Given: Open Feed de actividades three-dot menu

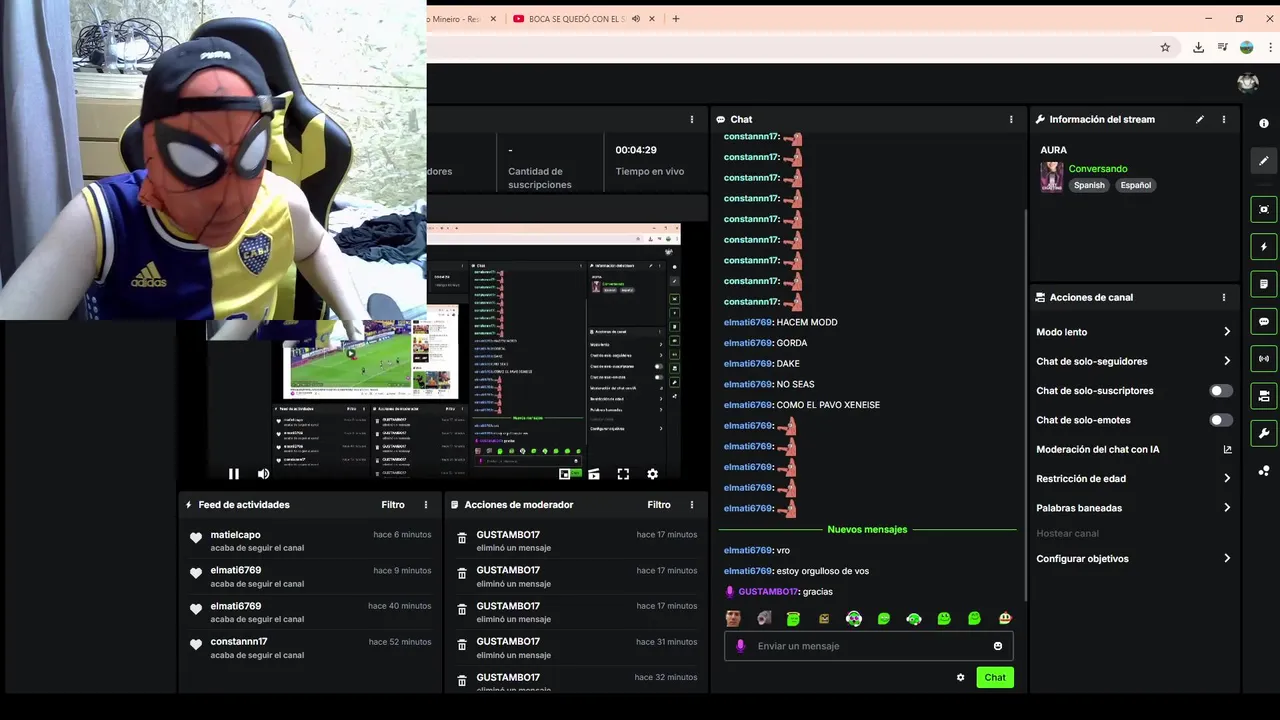Looking at the screenshot, I should (426, 505).
